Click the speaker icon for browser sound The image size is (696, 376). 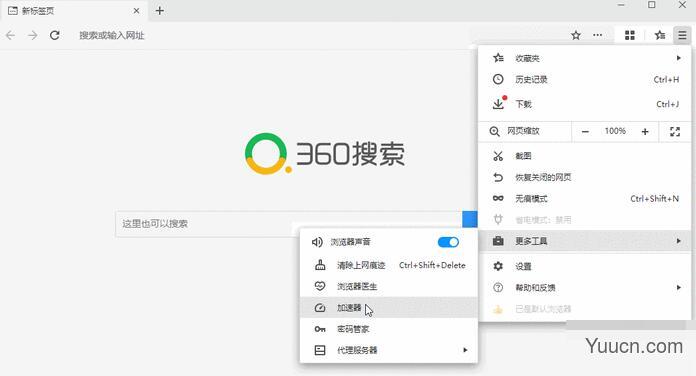click(x=317, y=242)
